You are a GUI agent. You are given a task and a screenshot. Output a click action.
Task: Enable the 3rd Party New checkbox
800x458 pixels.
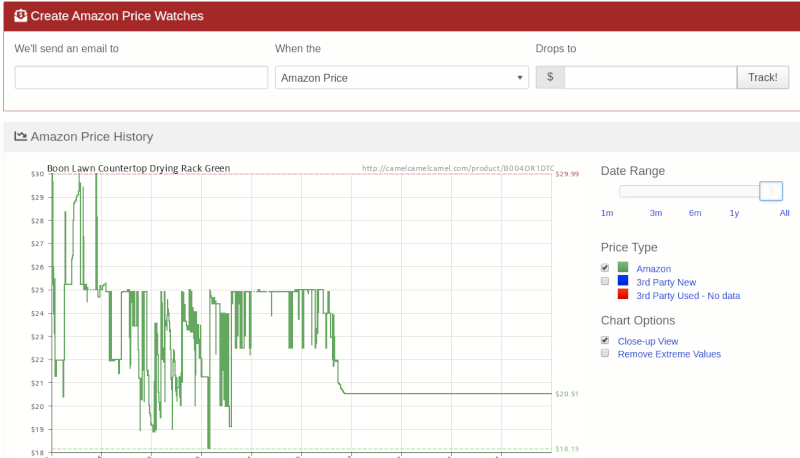click(x=605, y=281)
